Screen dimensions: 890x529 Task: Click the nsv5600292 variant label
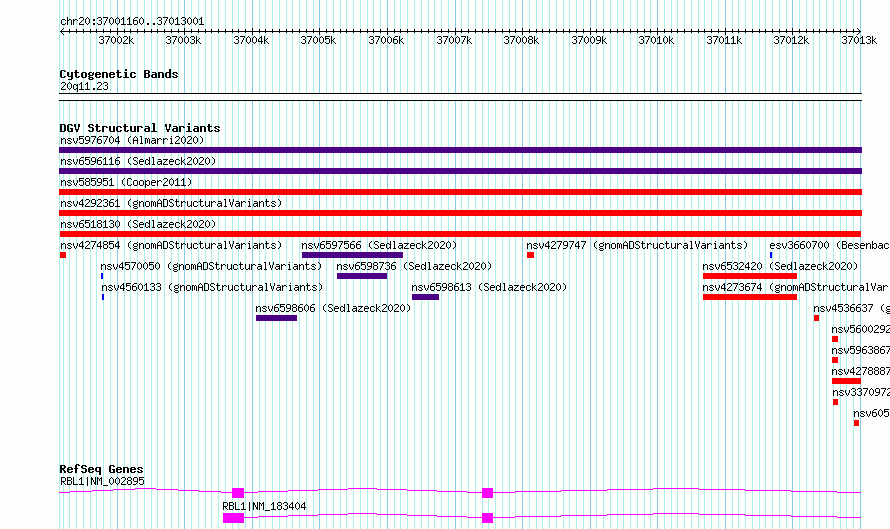pyautogui.click(x=860, y=329)
